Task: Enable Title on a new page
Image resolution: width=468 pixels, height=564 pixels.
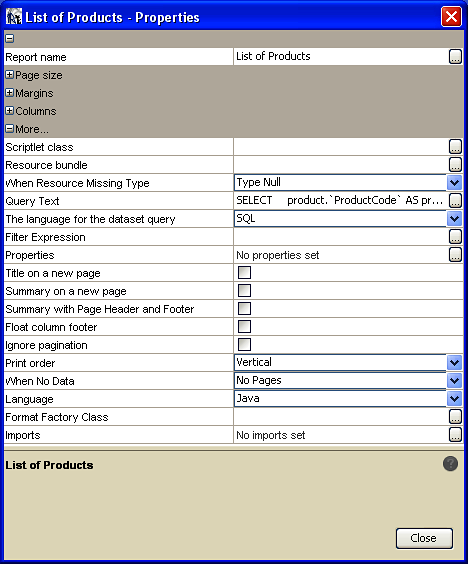Action: pyautogui.click(x=244, y=273)
